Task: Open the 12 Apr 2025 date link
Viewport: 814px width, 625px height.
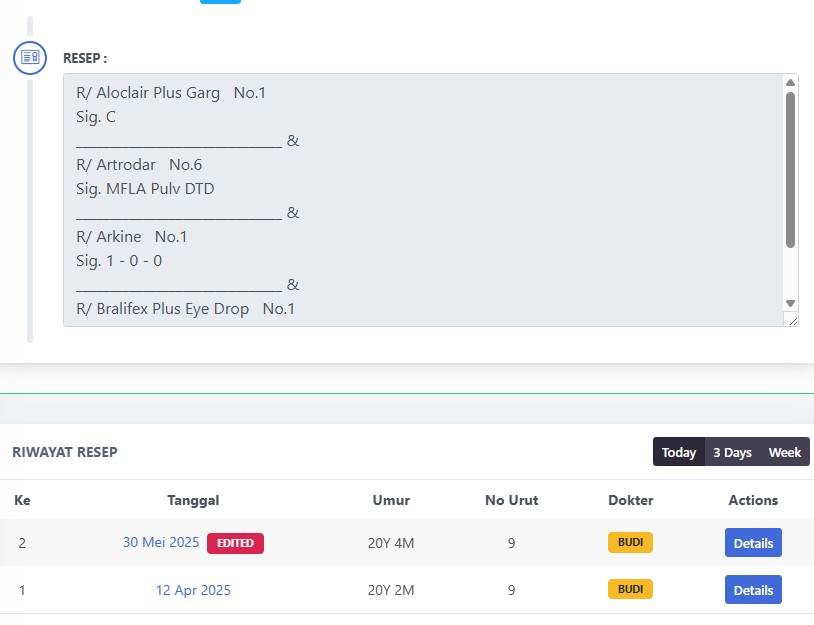Action: coord(193,590)
